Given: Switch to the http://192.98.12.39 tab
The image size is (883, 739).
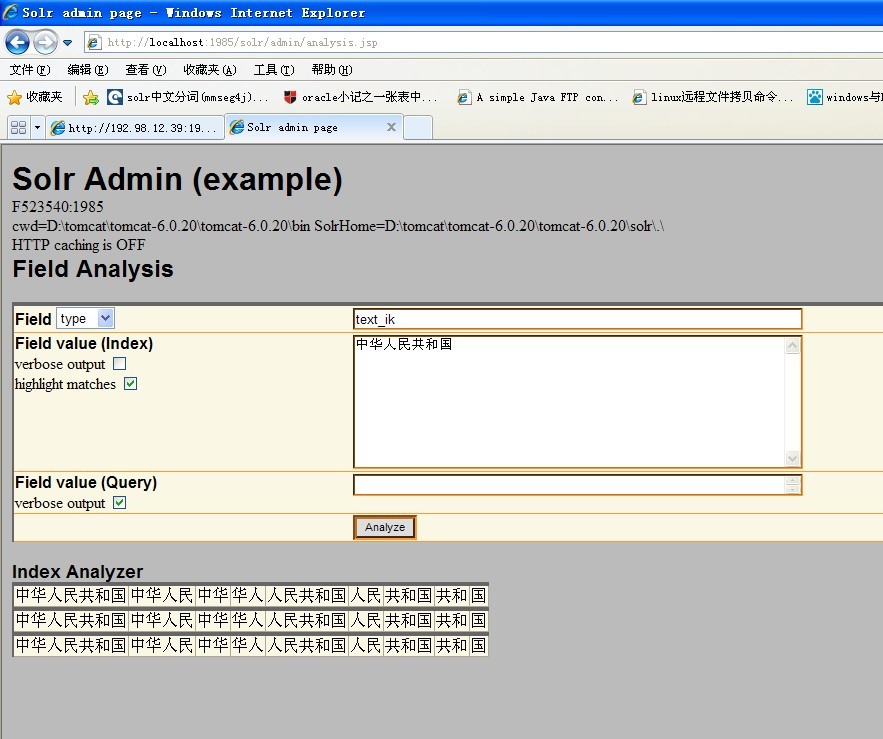Looking at the screenshot, I should point(134,128).
